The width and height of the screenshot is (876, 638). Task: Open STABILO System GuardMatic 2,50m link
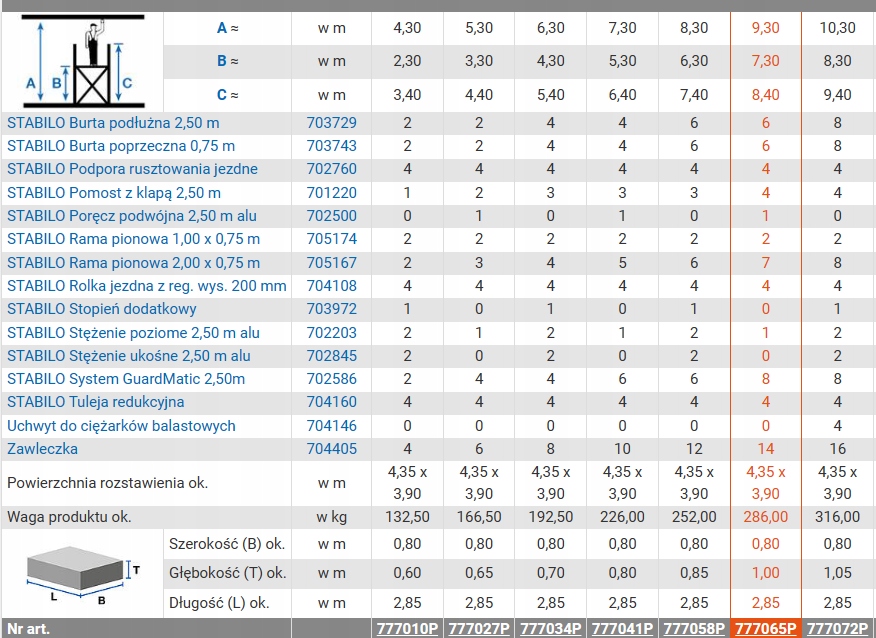coord(126,379)
